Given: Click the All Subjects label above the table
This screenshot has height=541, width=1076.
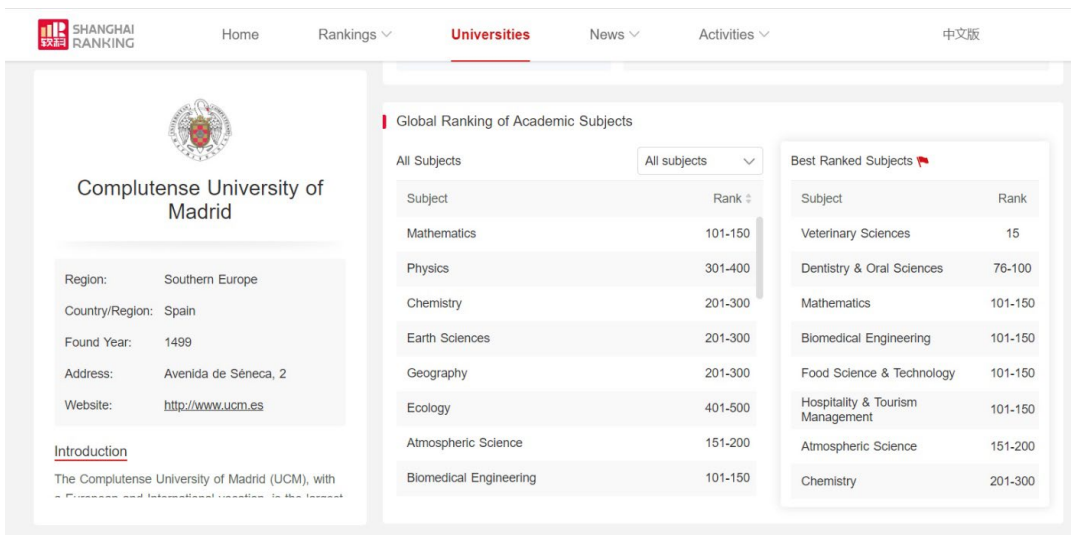Looking at the screenshot, I should (x=428, y=161).
